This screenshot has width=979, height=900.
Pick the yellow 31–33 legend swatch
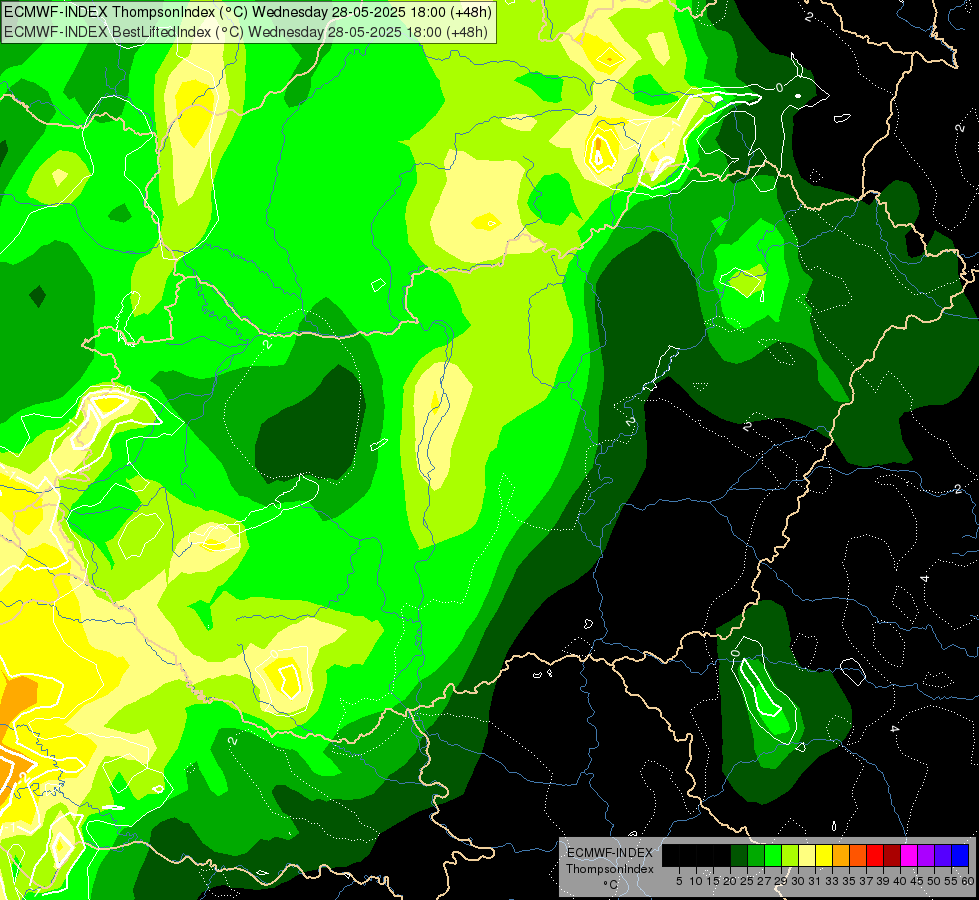824,855
